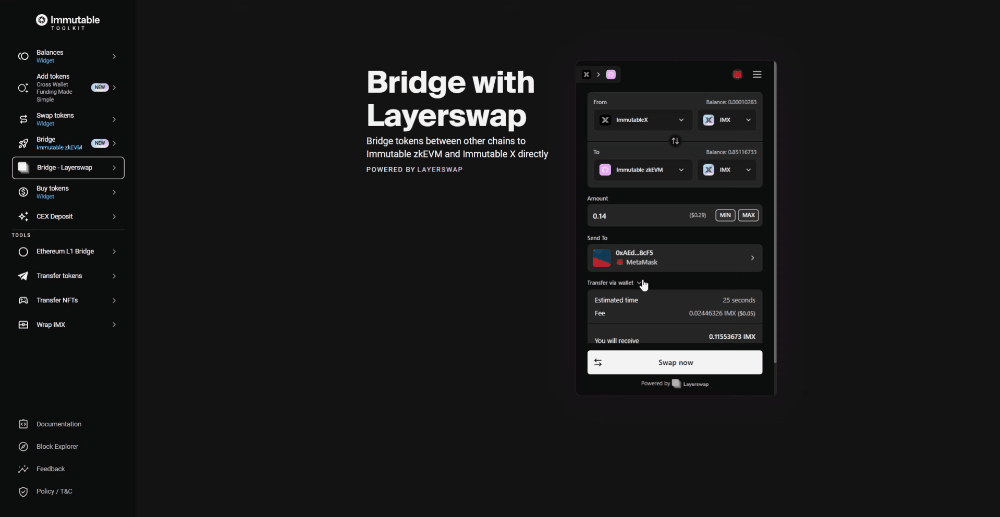Click the pink zkEVM icon in widget header
This screenshot has width=1000, height=517.
point(610,75)
